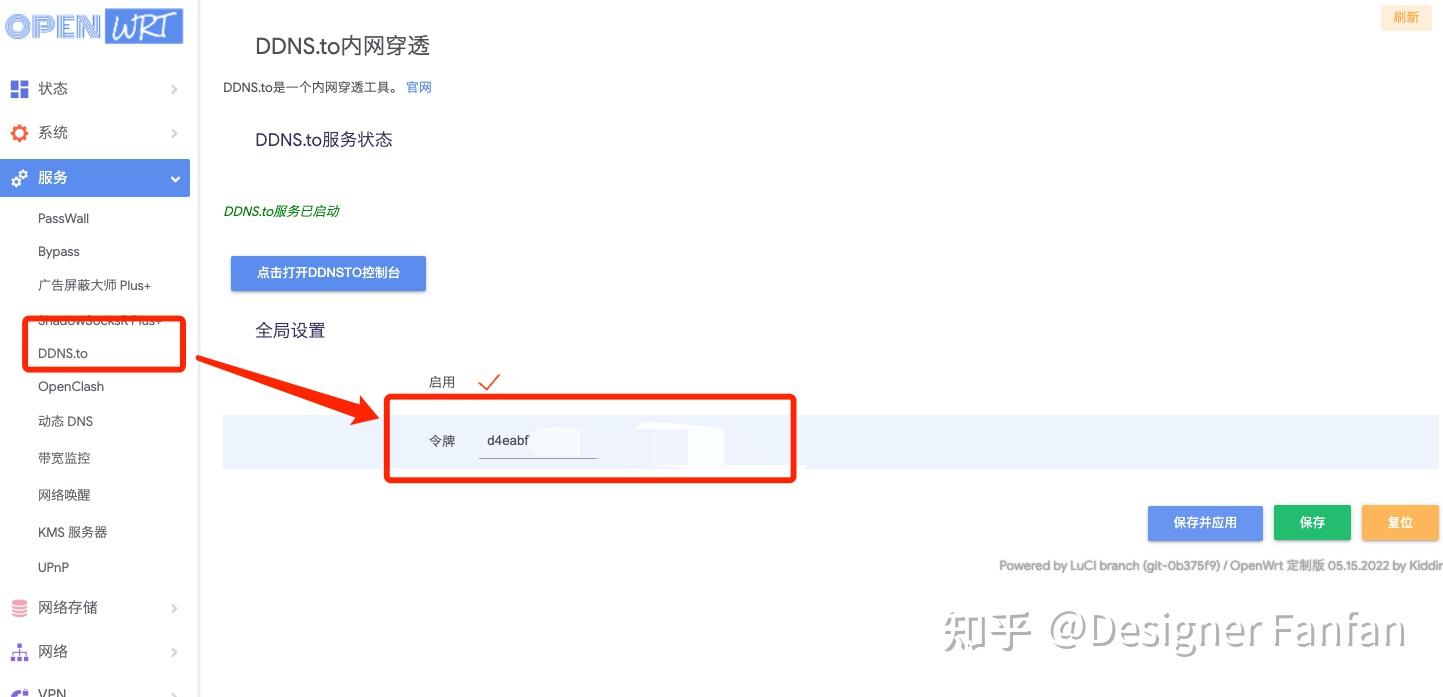Click the 令牌 token input field
This screenshot has width=1443, height=697.
[538, 441]
